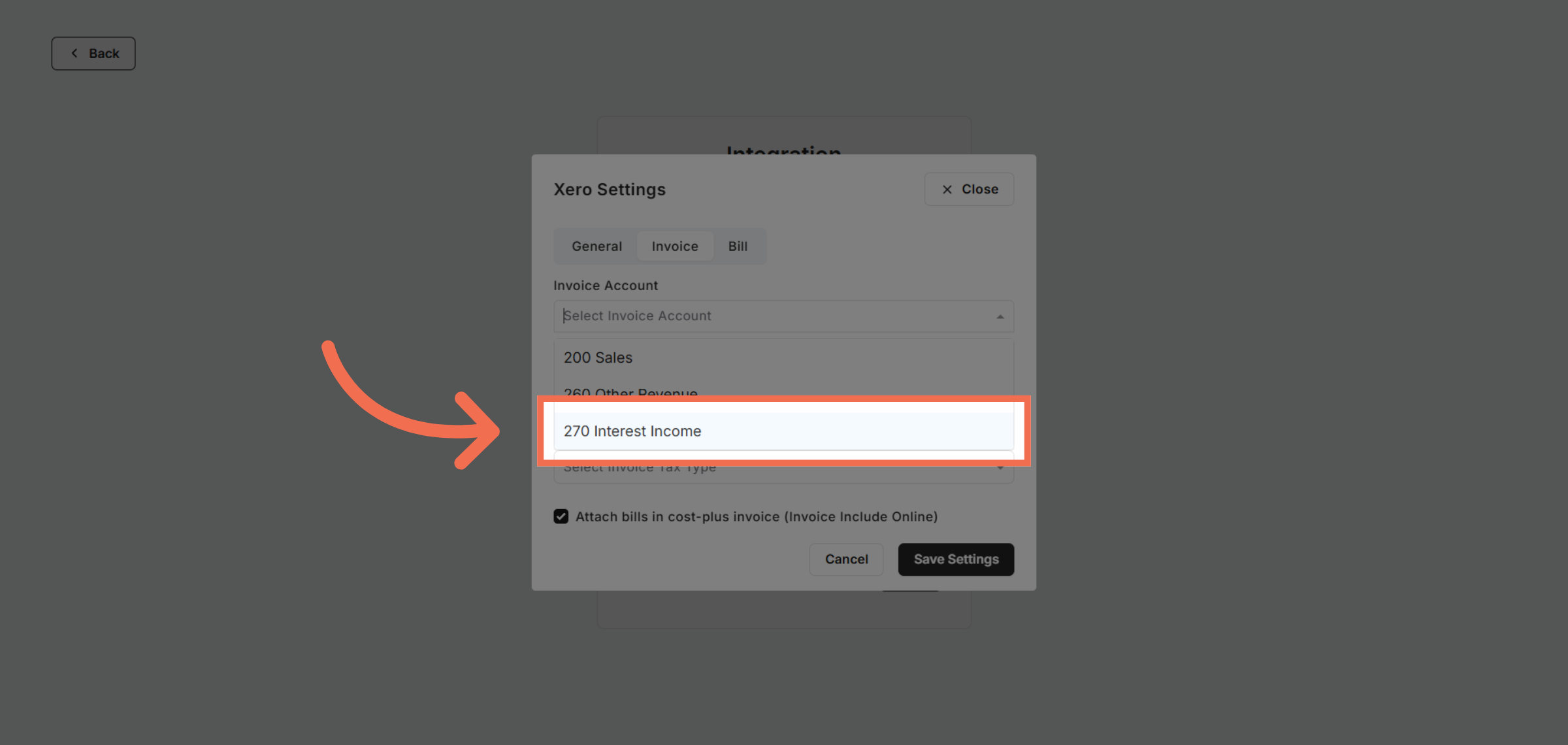Click the X icon next to Close
The image size is (1568, 745).
pyautogui.click(x=946, y=189)
